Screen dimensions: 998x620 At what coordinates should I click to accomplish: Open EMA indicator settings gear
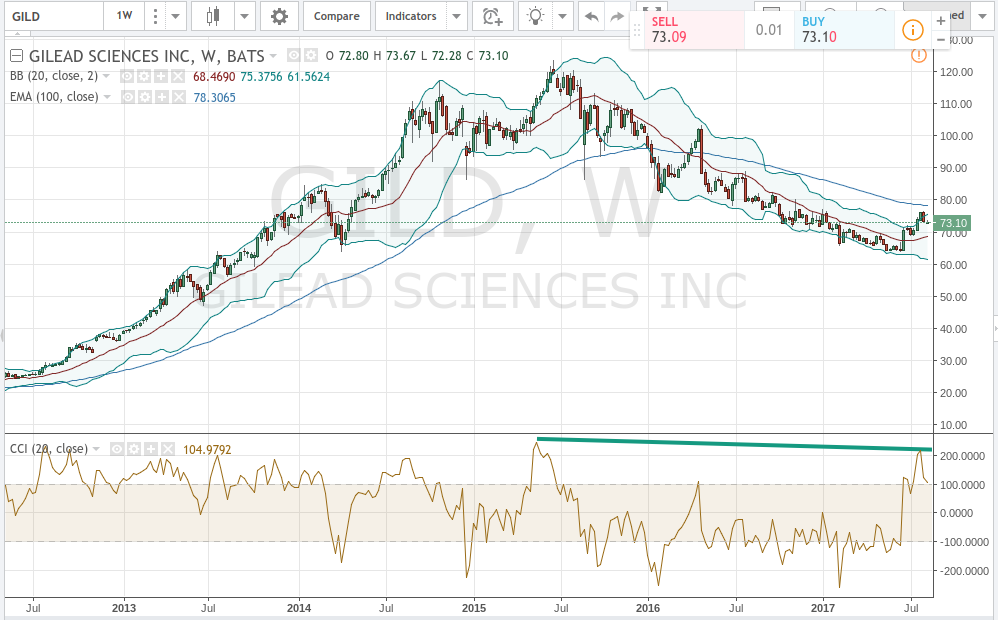click(144, 97)
